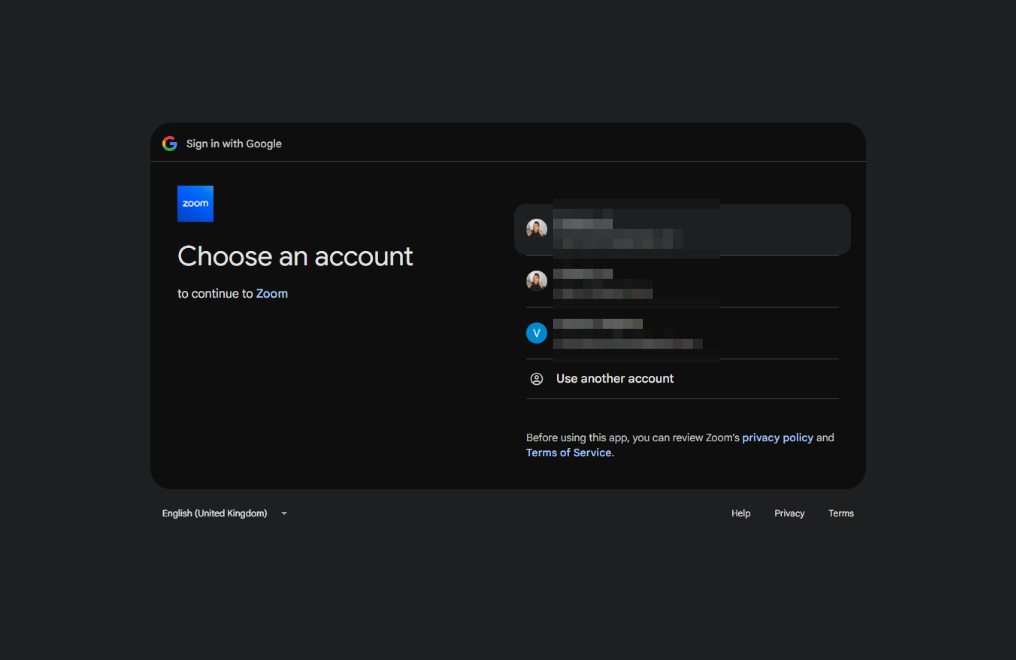The height and width of the screenshot is (660, 1016).
Task: Click the language selector dropdown arrow
Action: tap(284, 514)
